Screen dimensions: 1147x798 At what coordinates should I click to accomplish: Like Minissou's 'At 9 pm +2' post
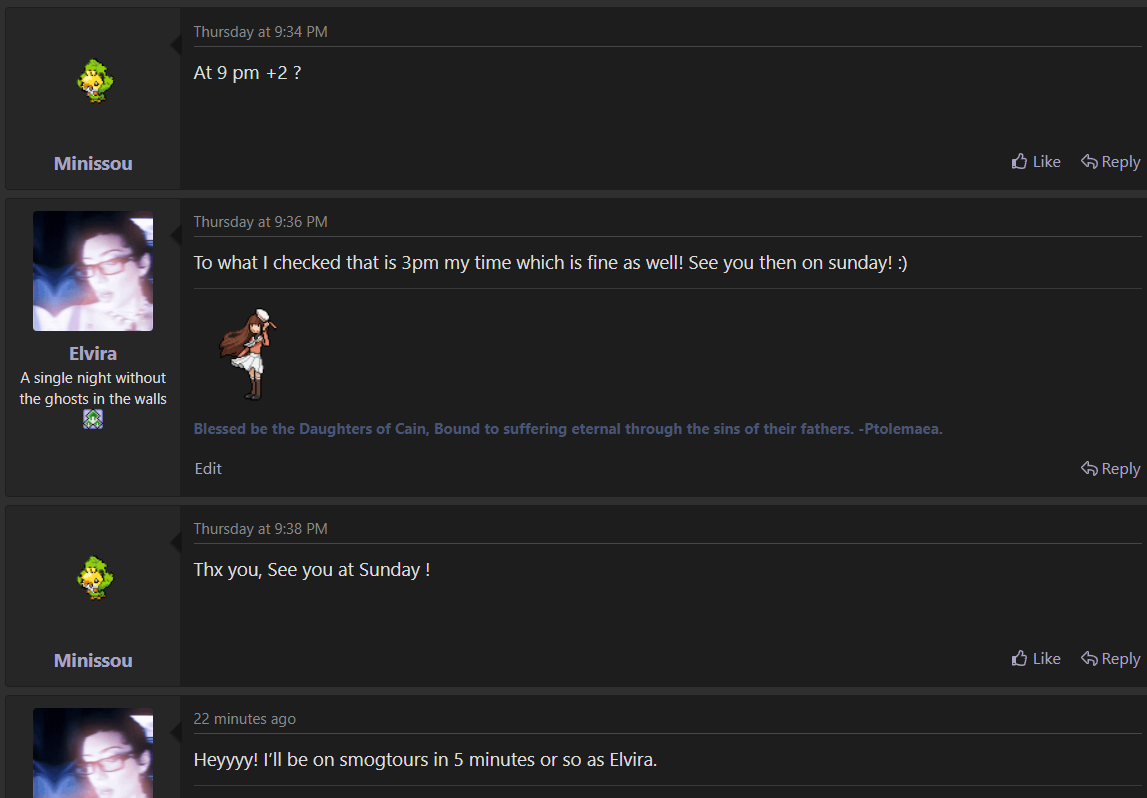click(x=1036, y=162)
